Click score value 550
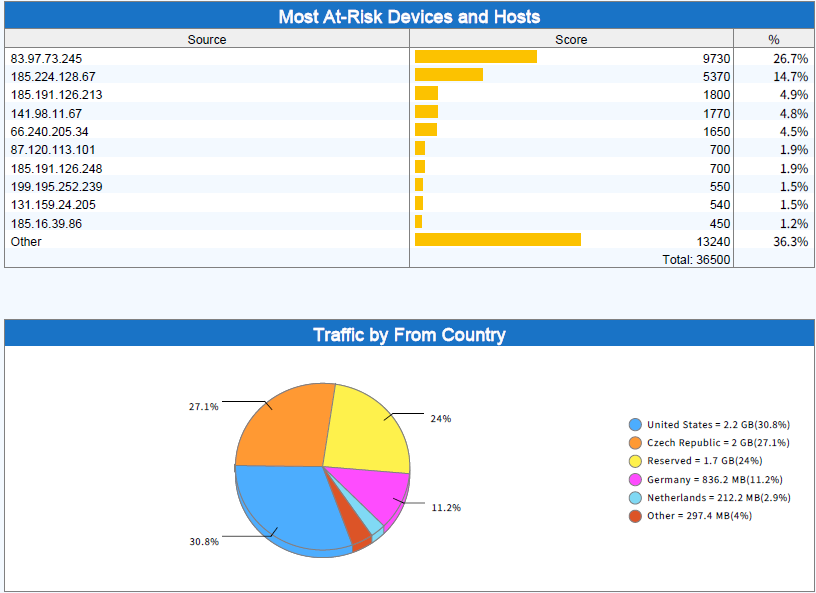 720,186
